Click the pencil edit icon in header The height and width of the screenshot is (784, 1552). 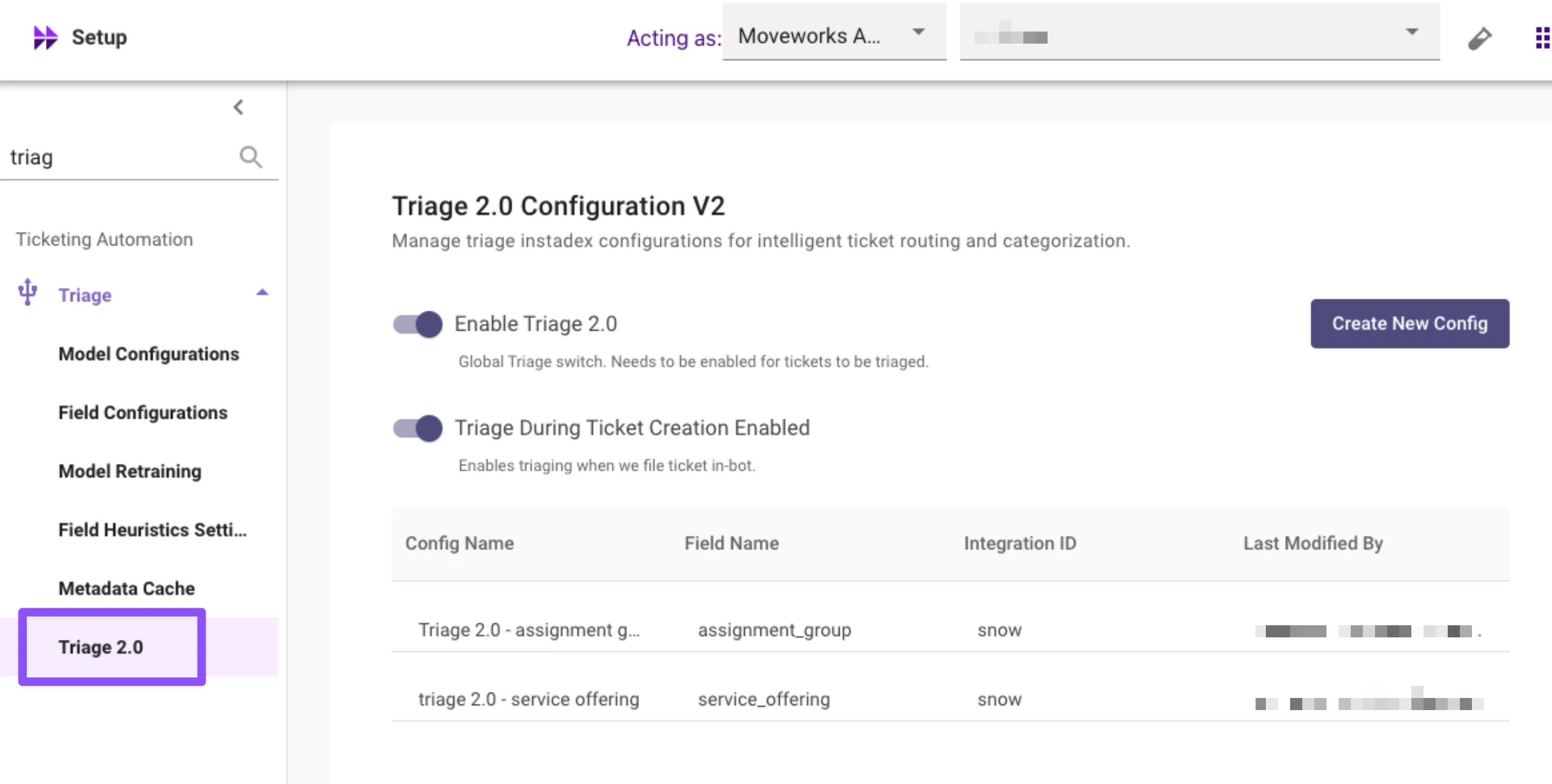[1479, 38]
